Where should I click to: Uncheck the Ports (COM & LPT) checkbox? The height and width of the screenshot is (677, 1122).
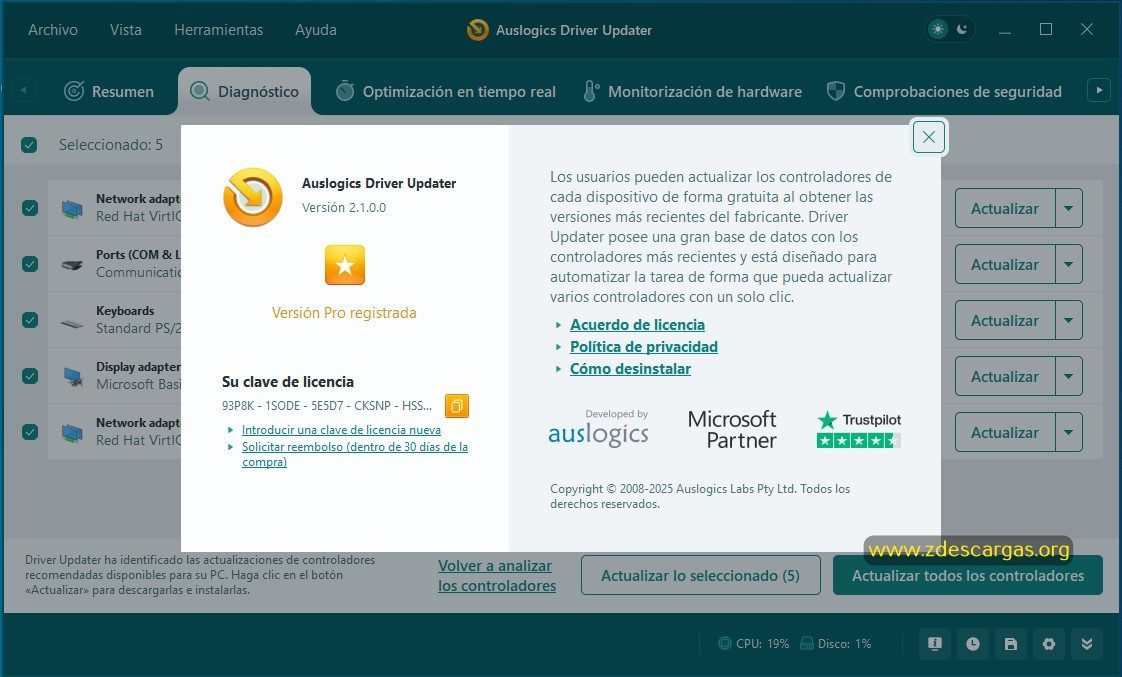pyautogui.click(x=30, y=263)
